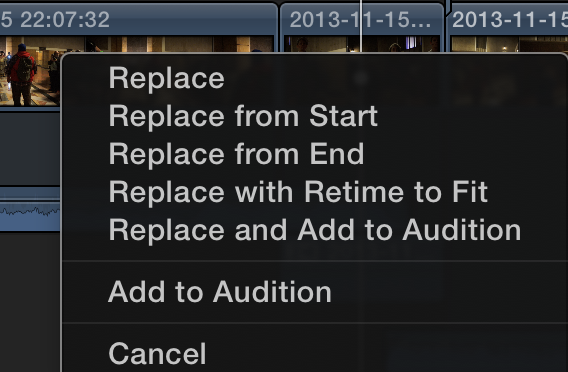Image resolution: width=568 pixels, height=372 pixels.
Task: Choose Replace from the context menu
Action: click(167, 78)
